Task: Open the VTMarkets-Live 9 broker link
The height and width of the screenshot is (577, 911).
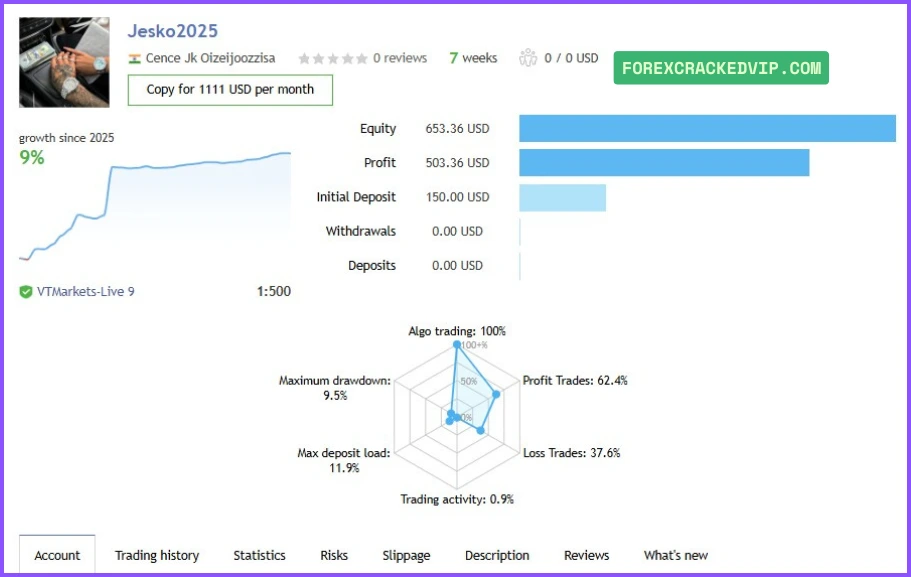Action: tap(85, 292)
